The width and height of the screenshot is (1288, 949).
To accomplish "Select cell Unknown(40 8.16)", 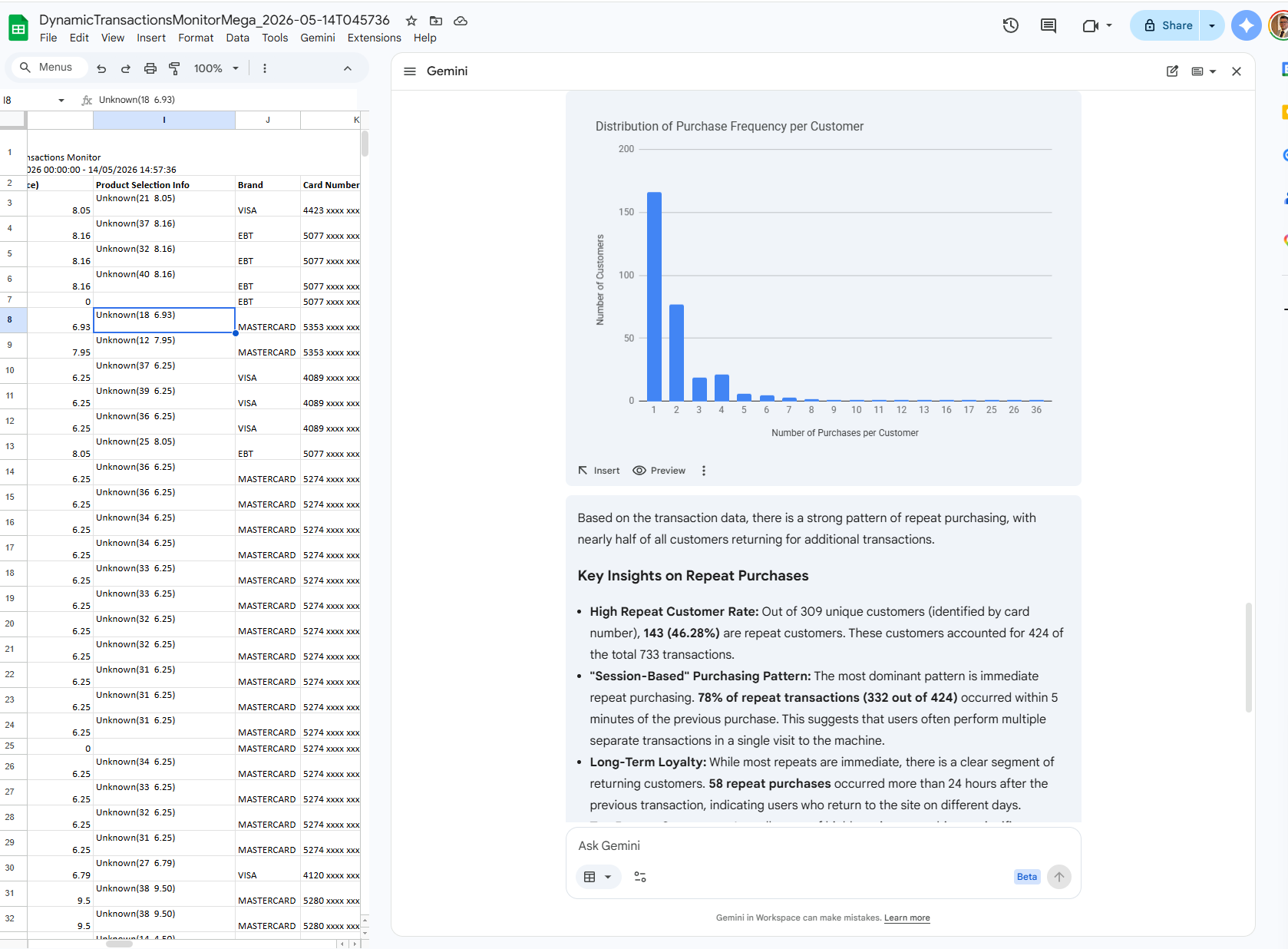I will click(x=164, y=279).
